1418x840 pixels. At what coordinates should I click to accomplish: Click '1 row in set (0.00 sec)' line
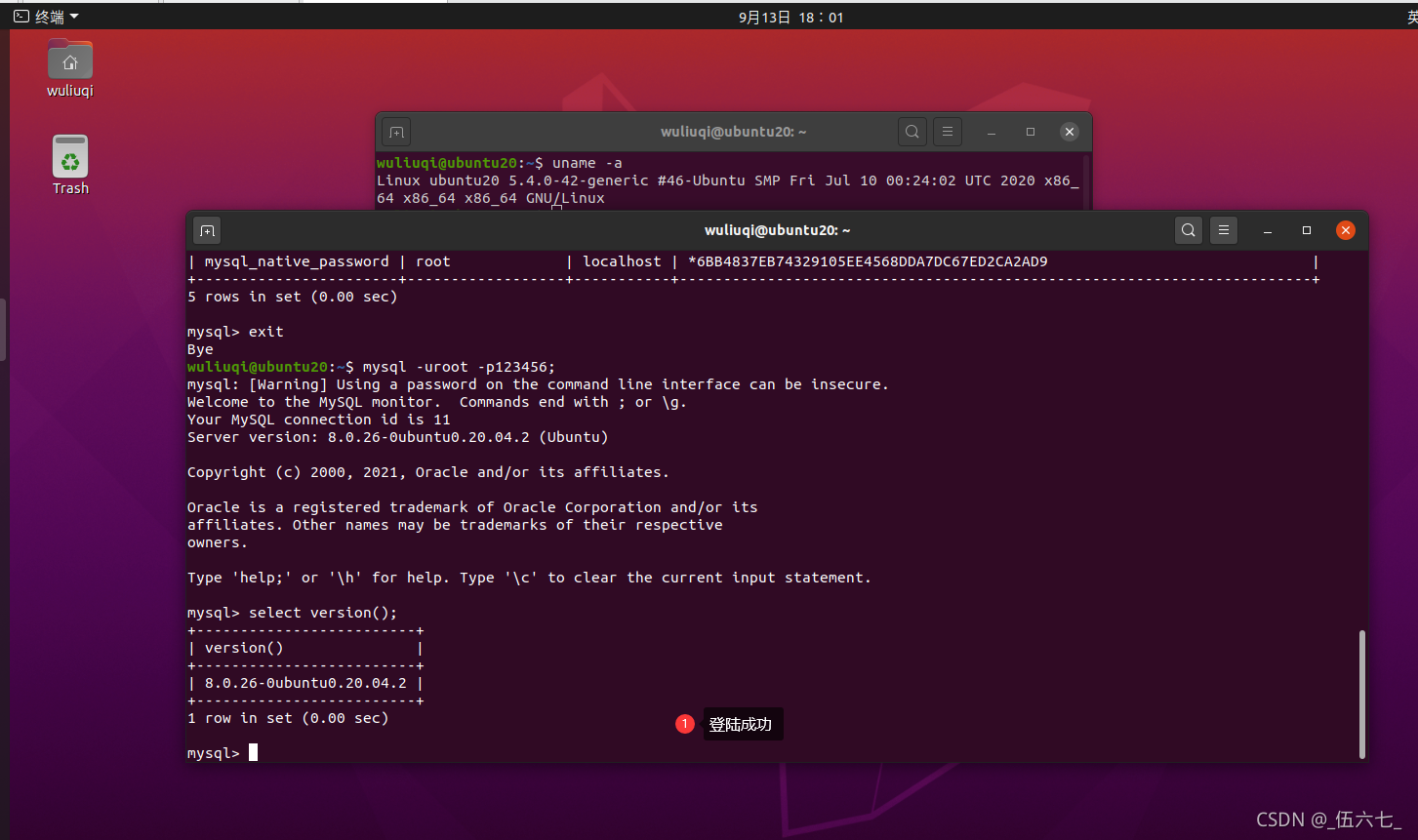(x=288, y=718)
